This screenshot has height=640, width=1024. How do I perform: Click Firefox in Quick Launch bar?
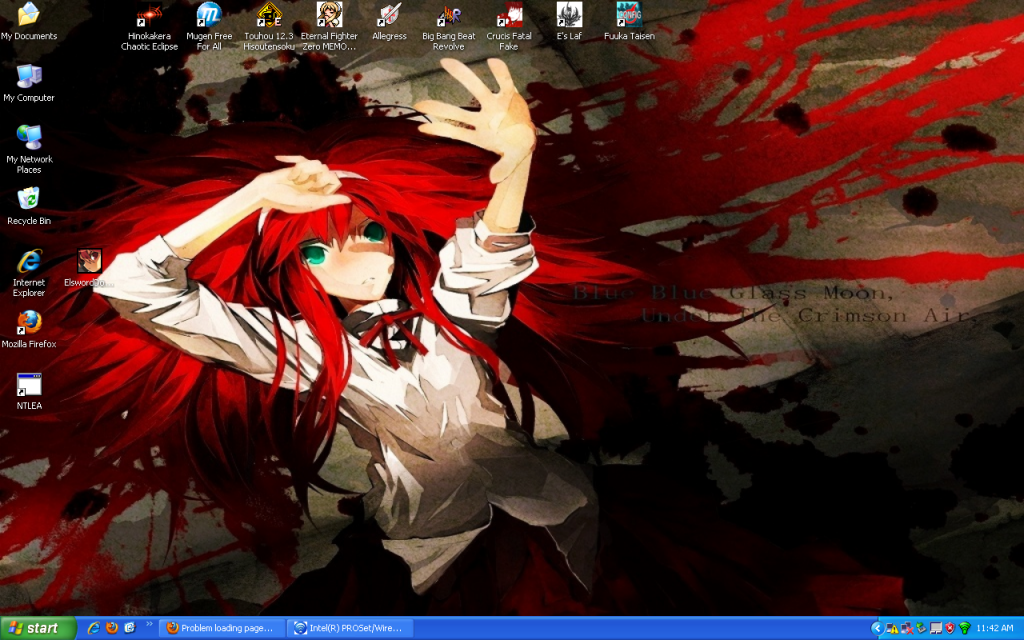tap(112, 628)
